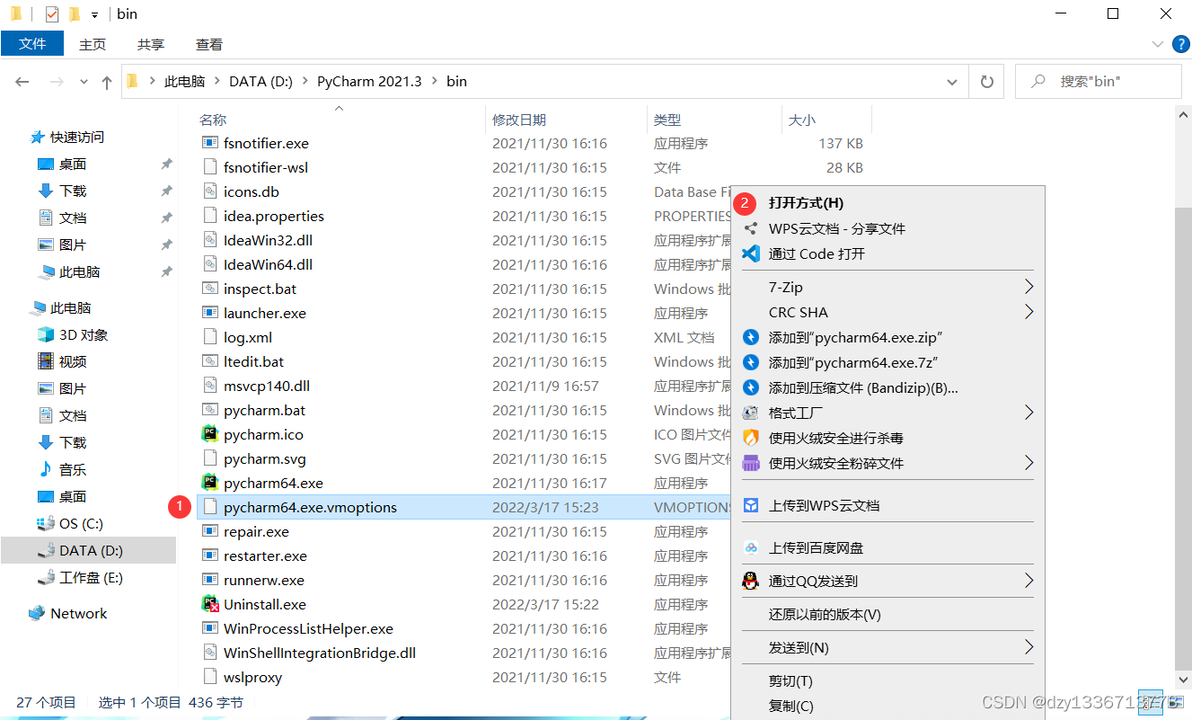Select 添加到压缩文件 (Bandizip)(B)... entry
This screenshot has height=720, width=1192.
[x=863, y=388]
